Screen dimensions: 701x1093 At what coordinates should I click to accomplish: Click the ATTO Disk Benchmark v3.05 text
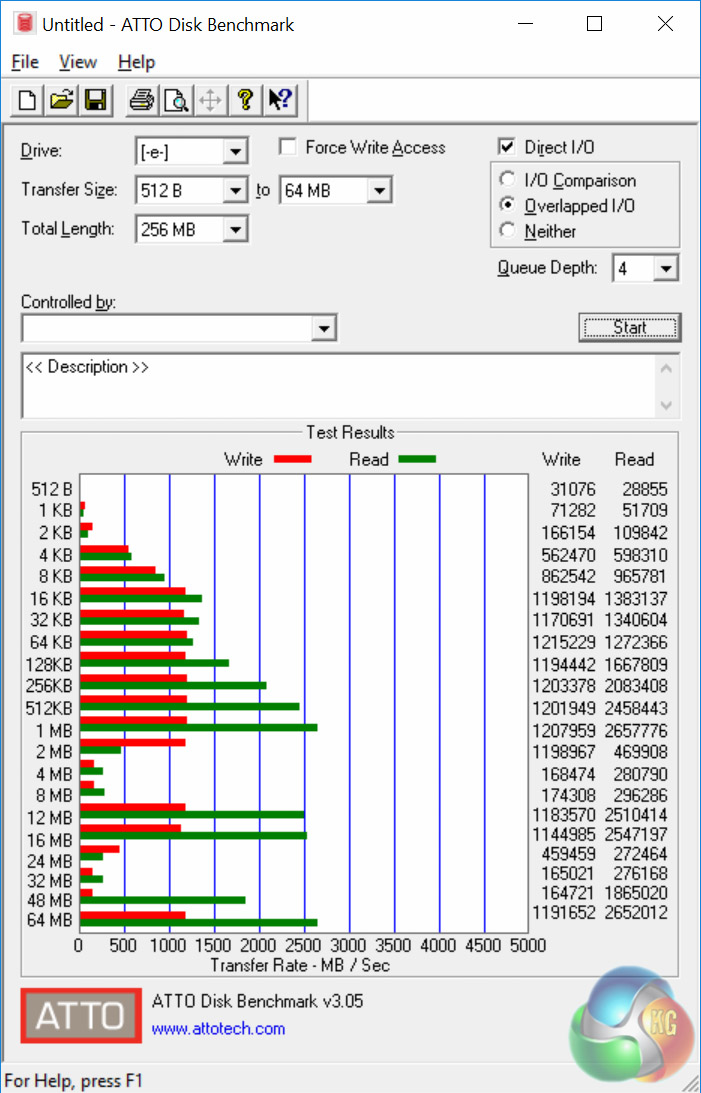tap(257, 1002)
